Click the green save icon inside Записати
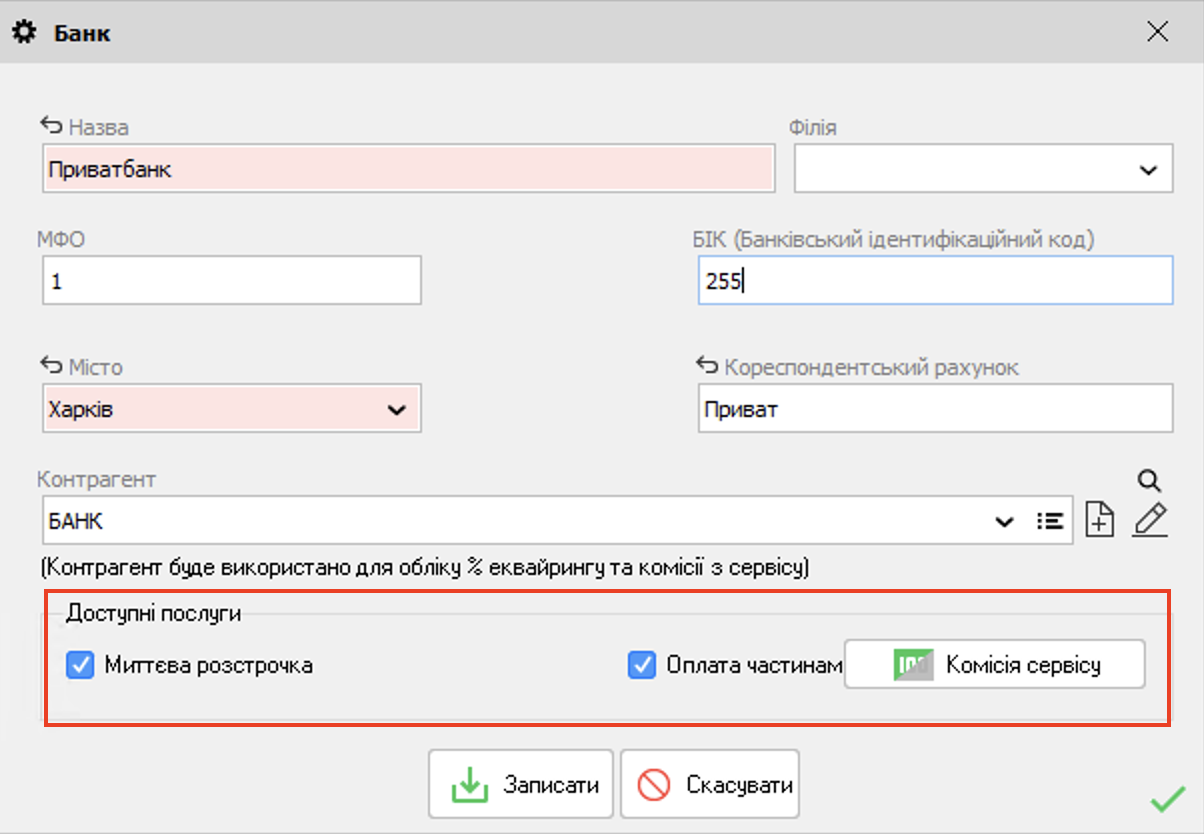 [471, 783]
